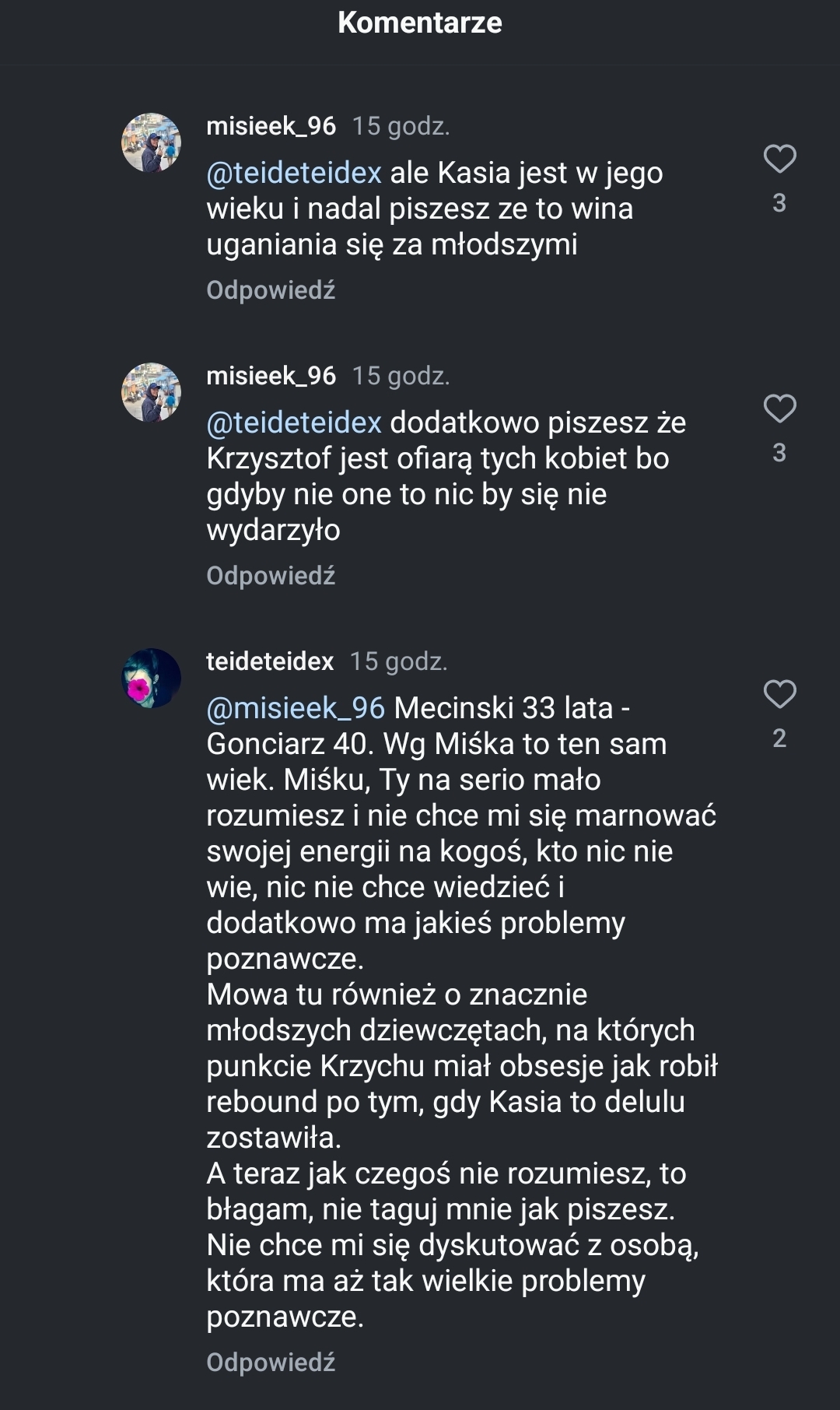Open avatar of second misieek_96 comment
This screenshot has height=1410, width=840.
tap(152, 392)
